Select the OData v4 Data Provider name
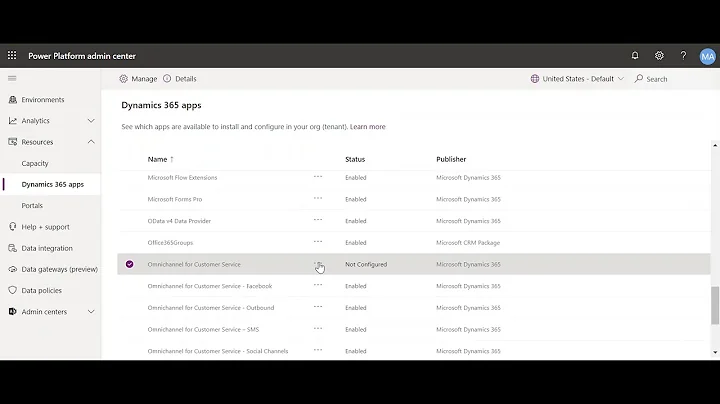The width and height of the screenshot is (720, 404). [179, 221]
